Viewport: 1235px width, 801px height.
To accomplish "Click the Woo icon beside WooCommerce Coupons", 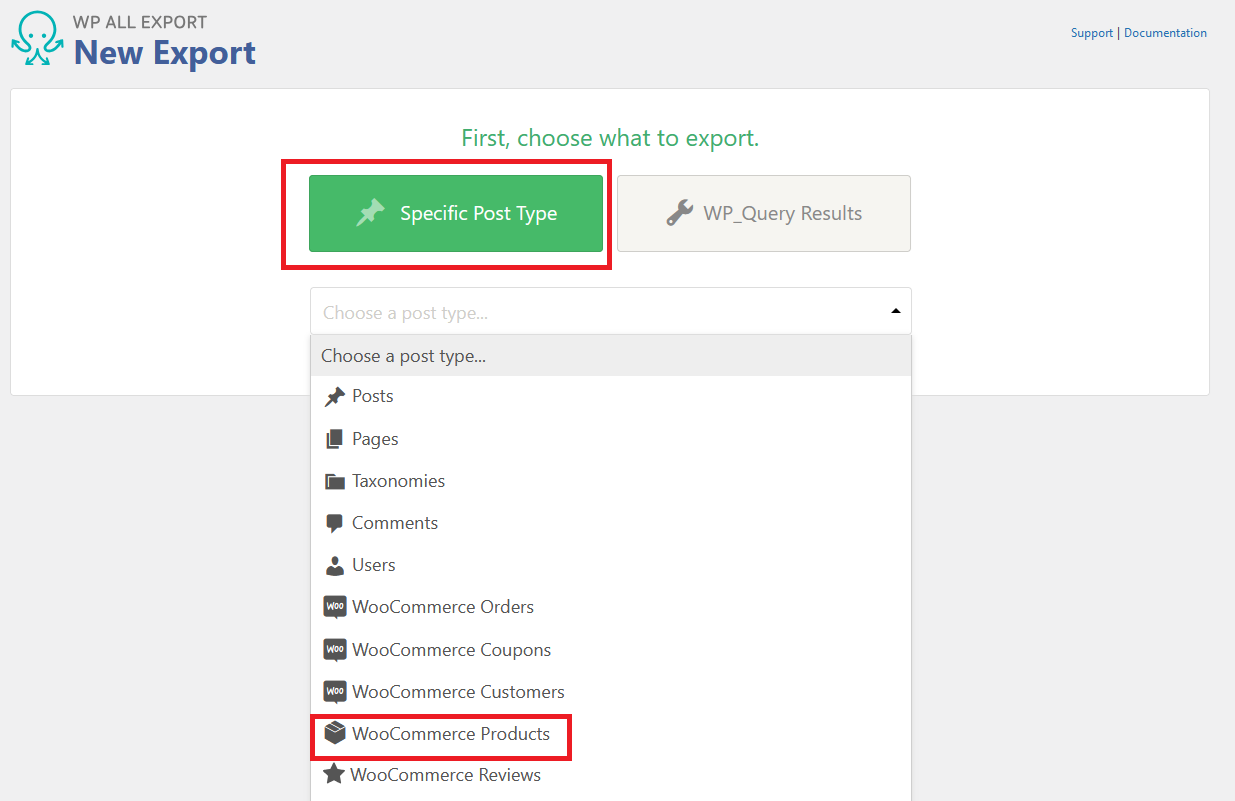I will coord(335,650).
